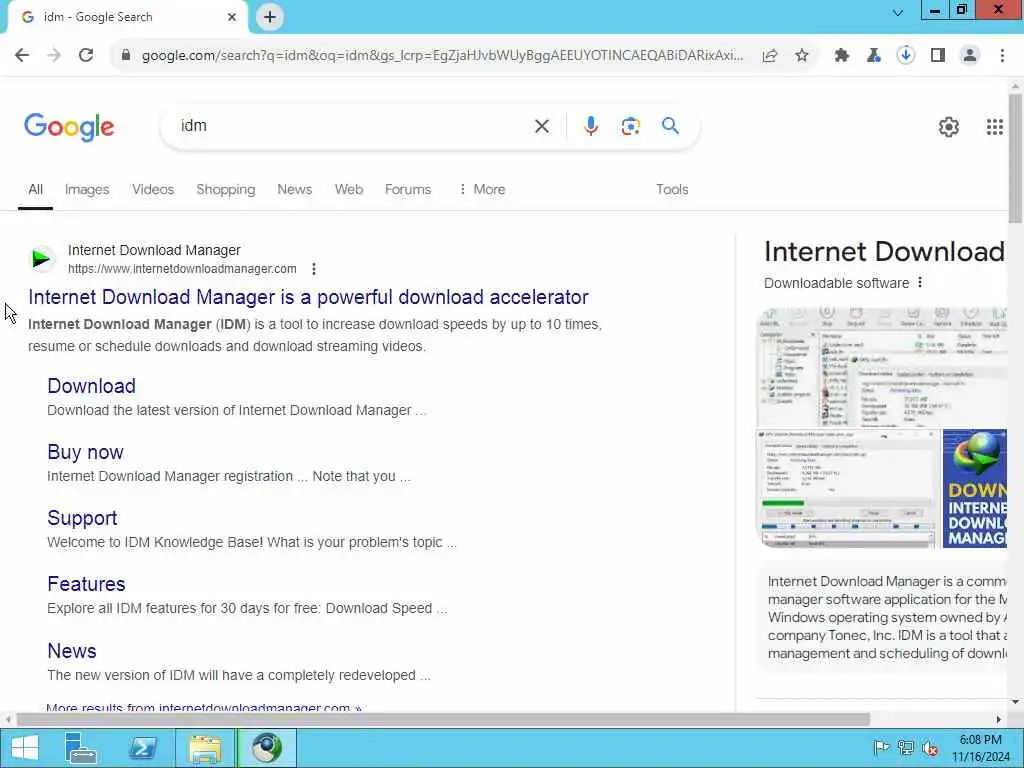Click the Google logo

69,127
